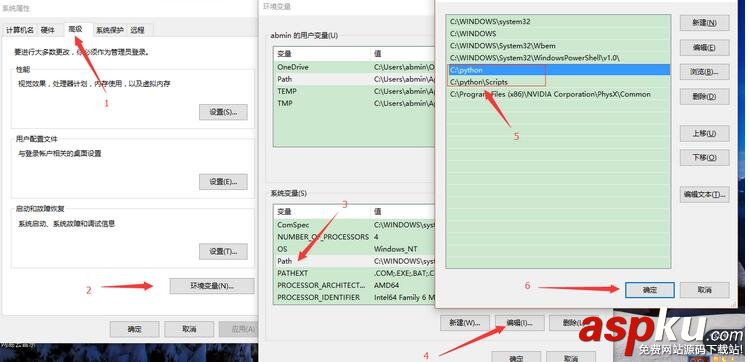Open the 远程 tab
This screenshot has height=362, width=749.
[138, 30]
